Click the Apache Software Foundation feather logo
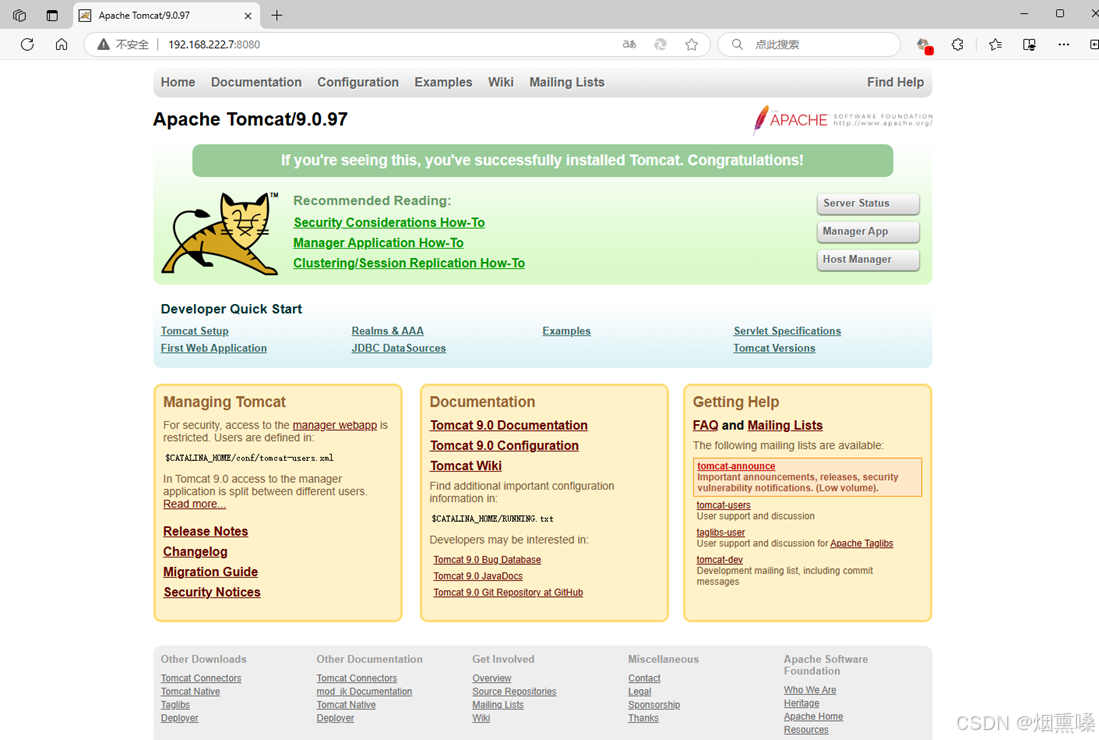The width and height of the screenshot is (1099, 740). (x=842, y=120)
